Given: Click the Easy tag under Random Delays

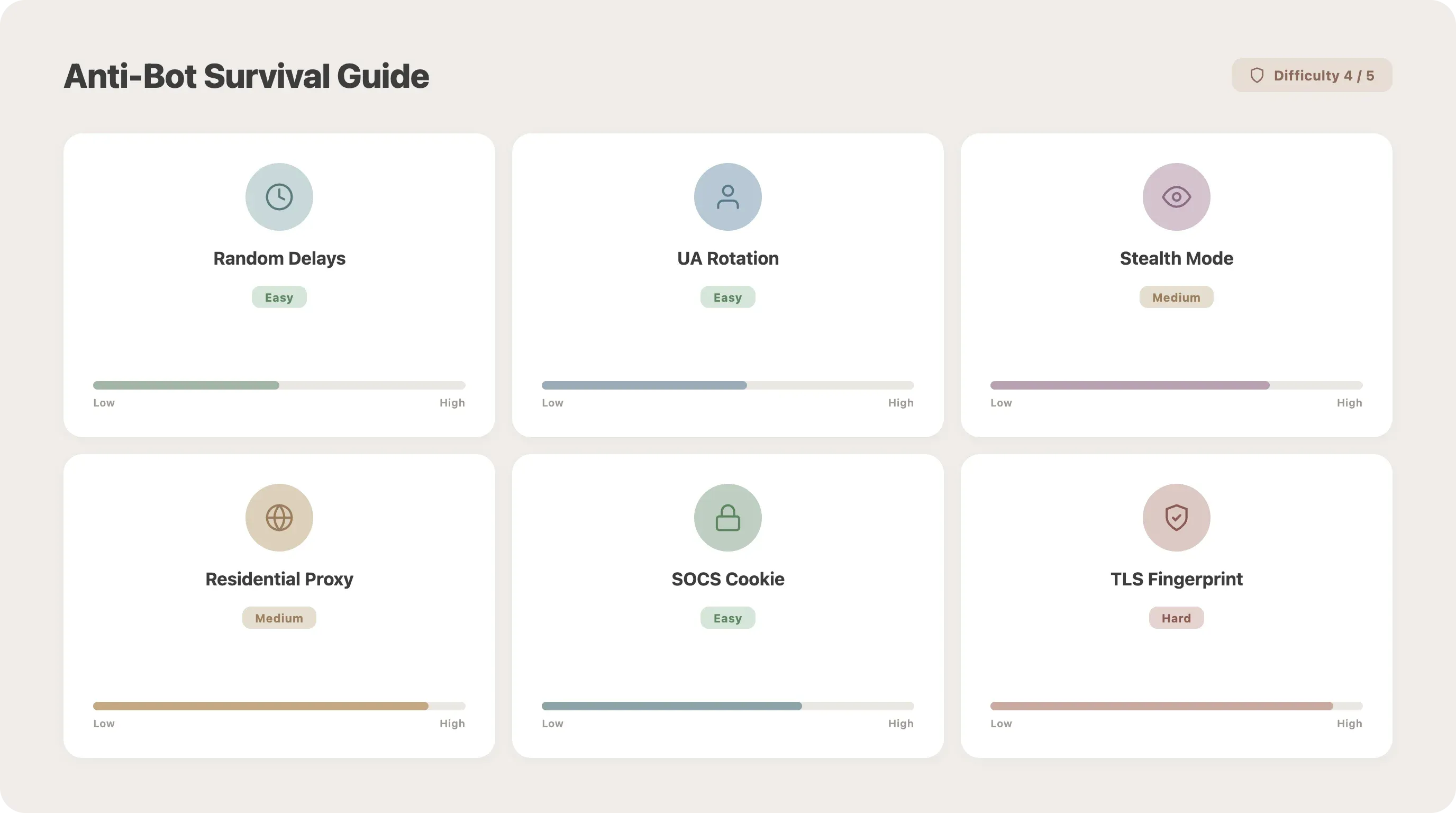Looking at the screenshot, I should tap(279, 297).
